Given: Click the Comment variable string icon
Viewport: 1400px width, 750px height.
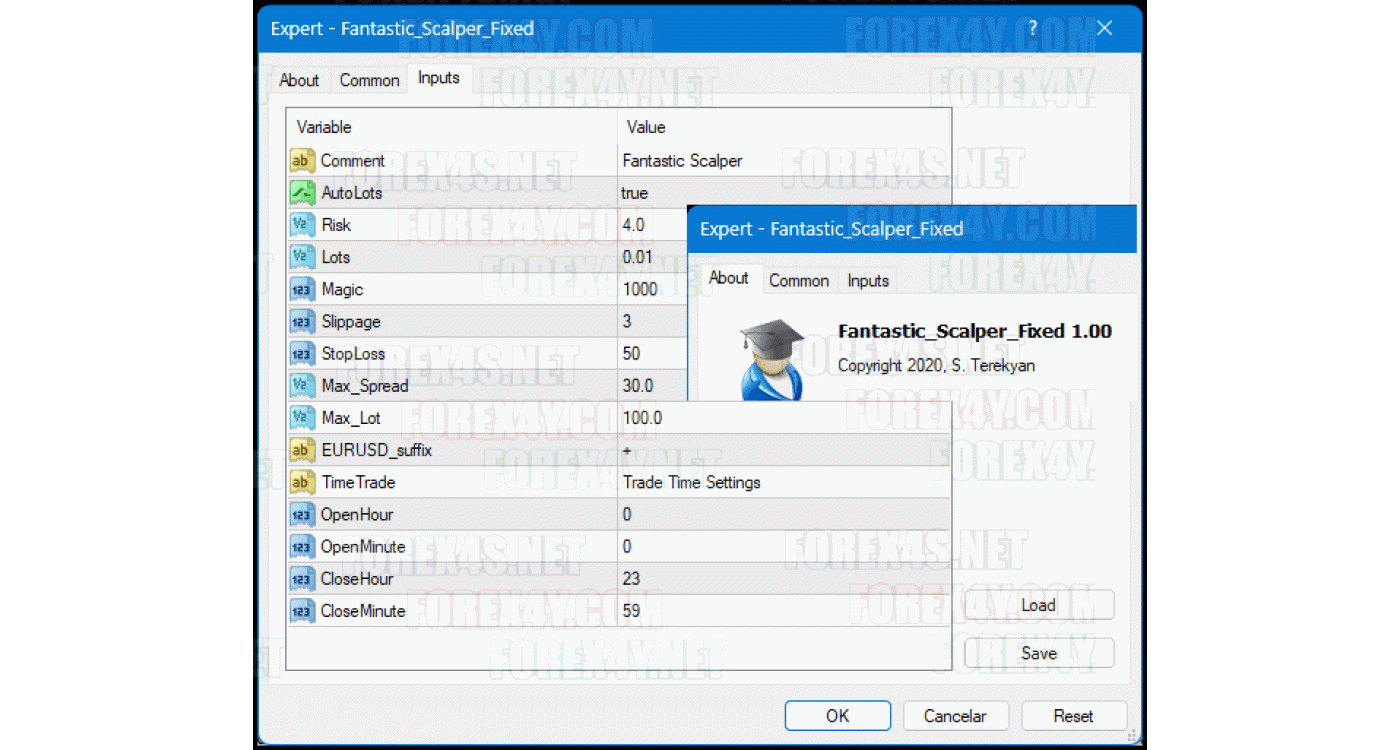Looking at the screenshot, I should point(302,161).
